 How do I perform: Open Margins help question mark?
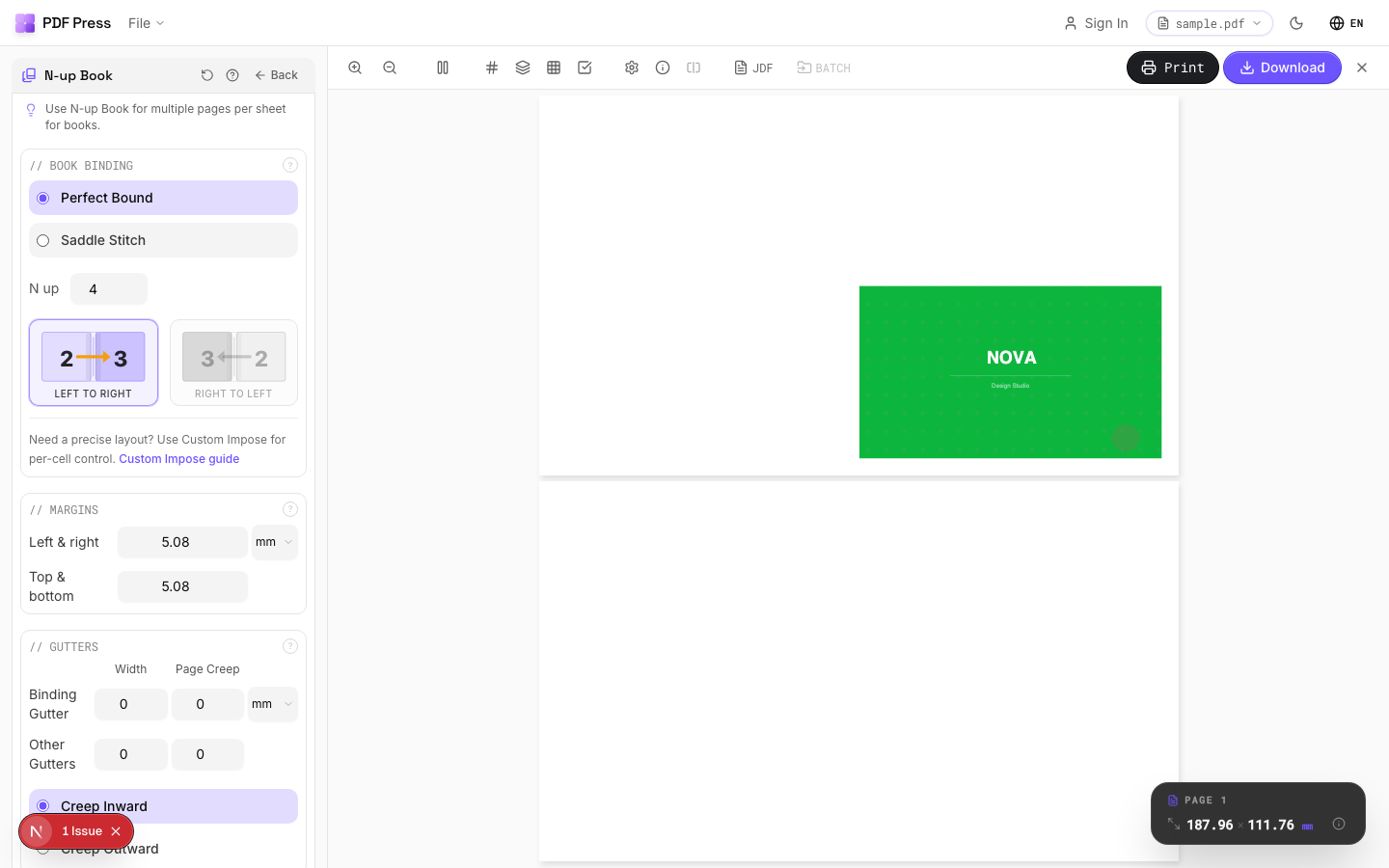coord(290,509)
